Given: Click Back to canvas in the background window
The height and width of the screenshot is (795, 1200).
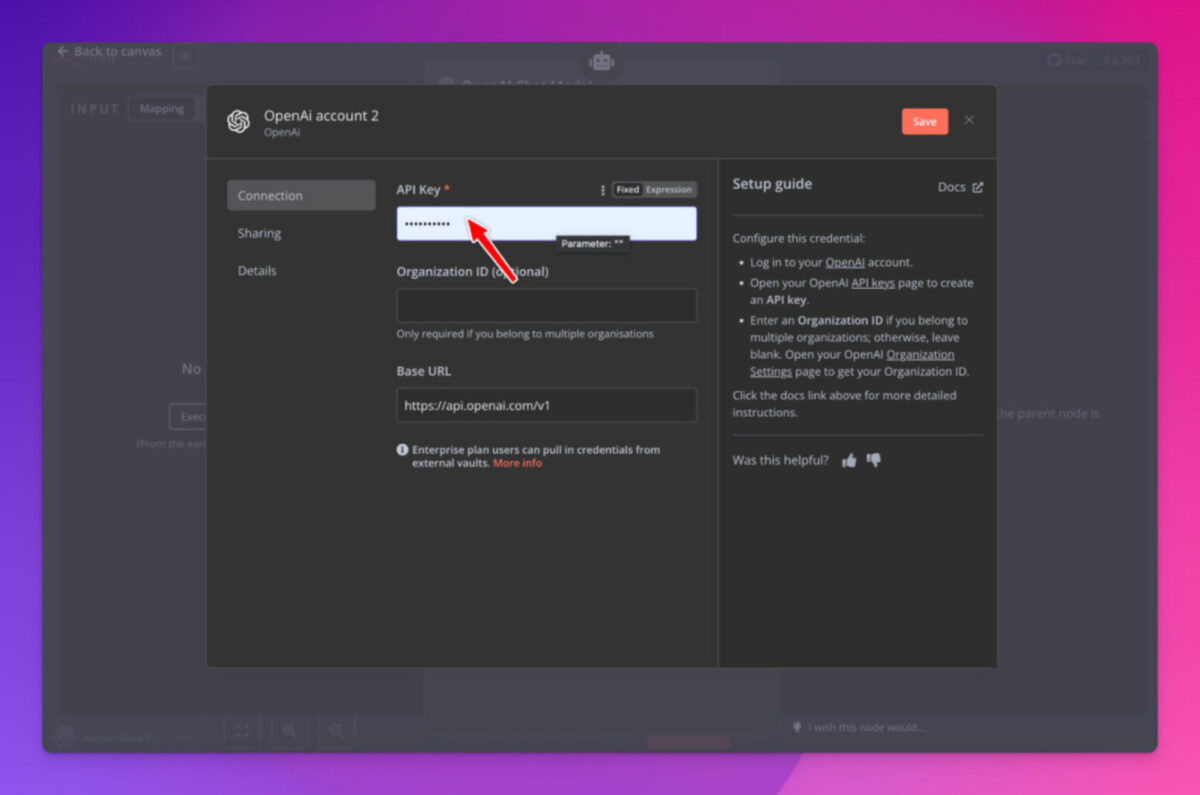Looking at the screenshot, I should pyautogui.click(x=109, y=51).
